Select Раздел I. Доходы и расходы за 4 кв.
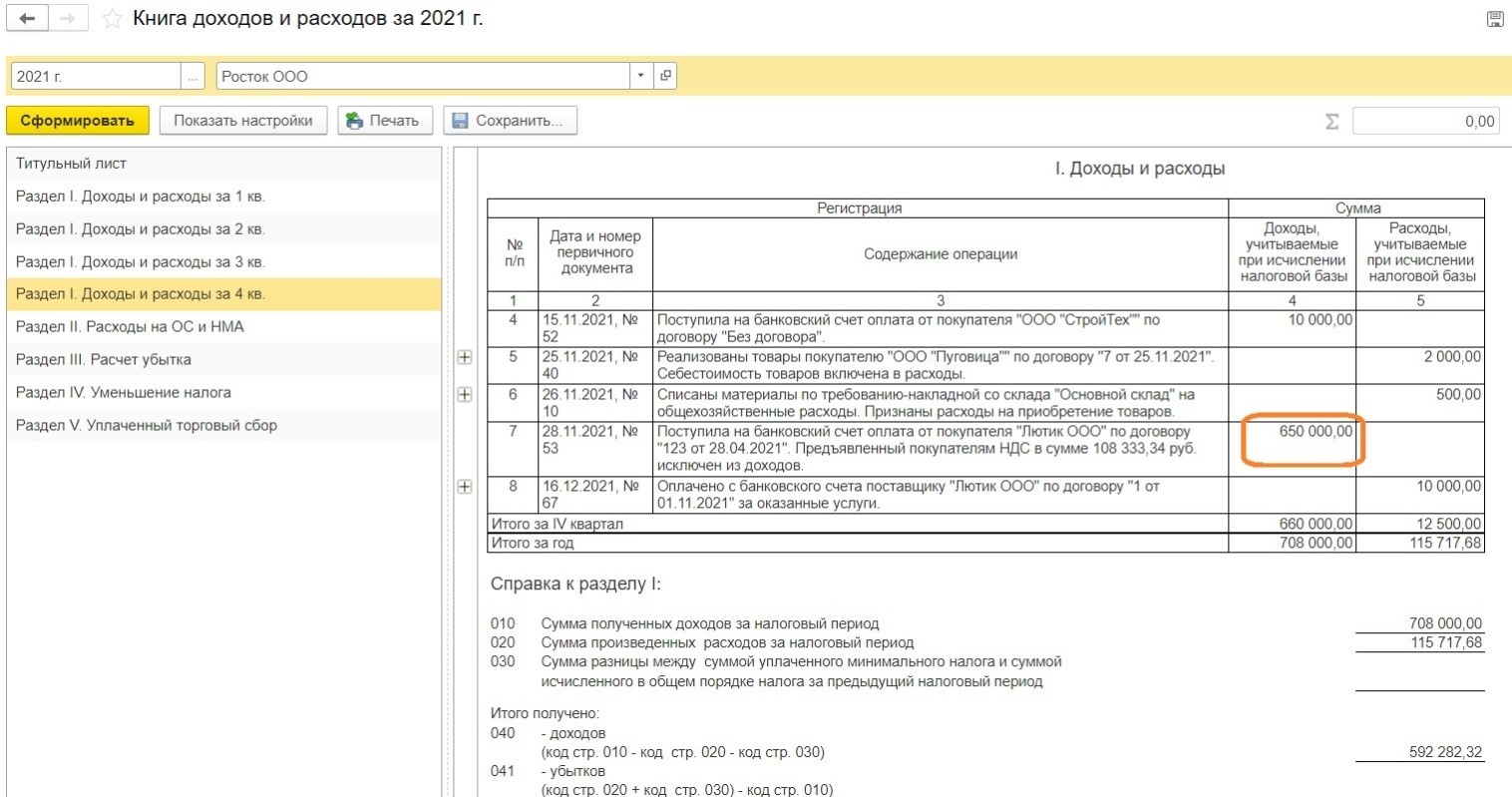This screenshot has width=1512, height=797. tap(224, 294)
